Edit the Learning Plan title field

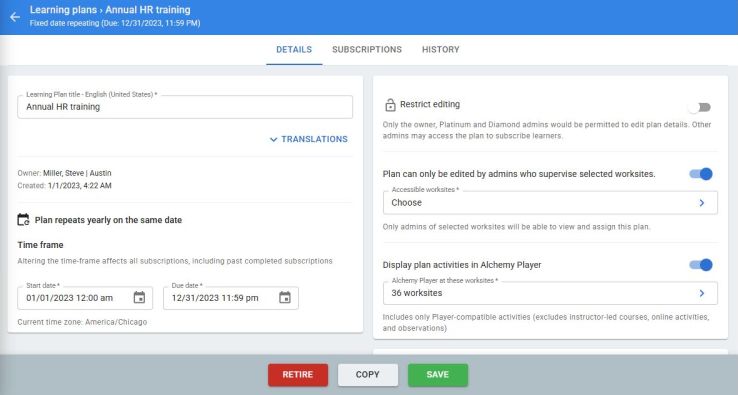(185, 107)
